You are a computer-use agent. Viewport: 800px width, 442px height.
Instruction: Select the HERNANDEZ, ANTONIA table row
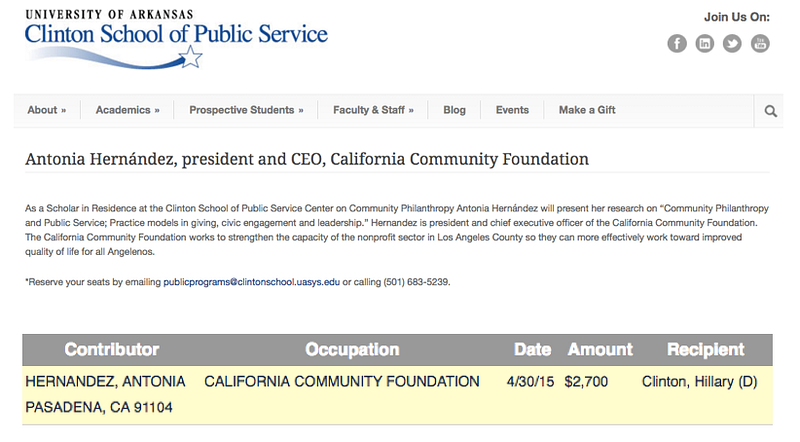click(397, 395)
